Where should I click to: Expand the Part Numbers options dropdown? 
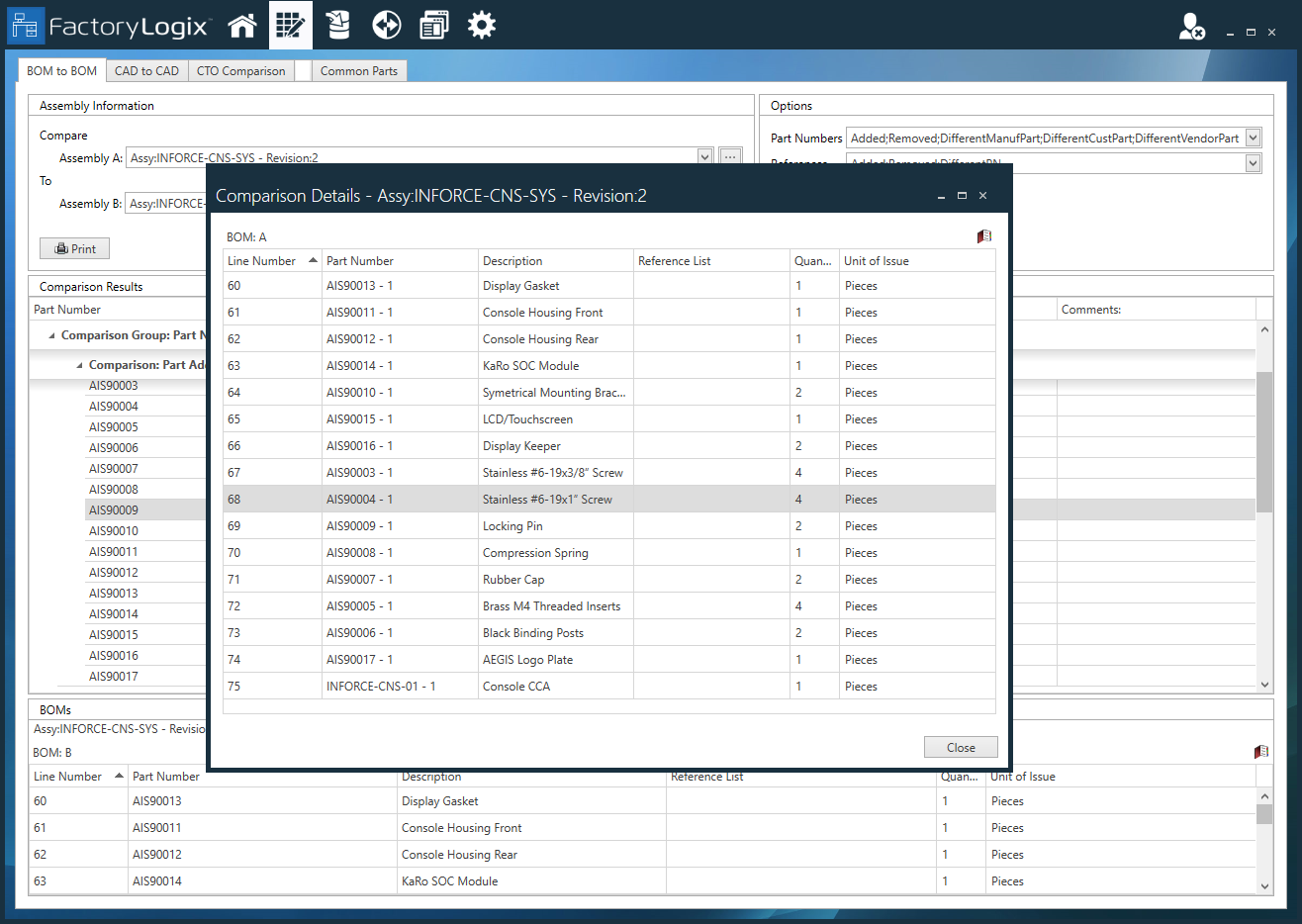[1253, 139]
